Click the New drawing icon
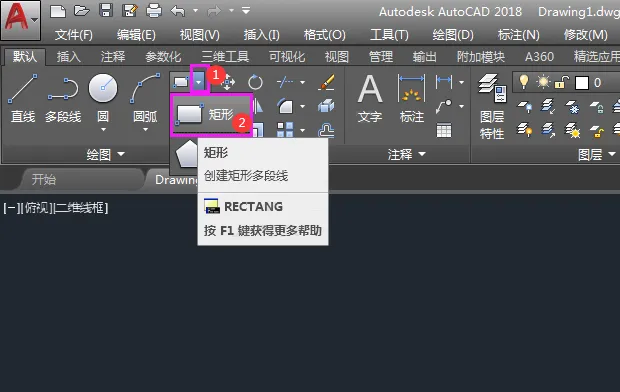 [x=58, y=11]
